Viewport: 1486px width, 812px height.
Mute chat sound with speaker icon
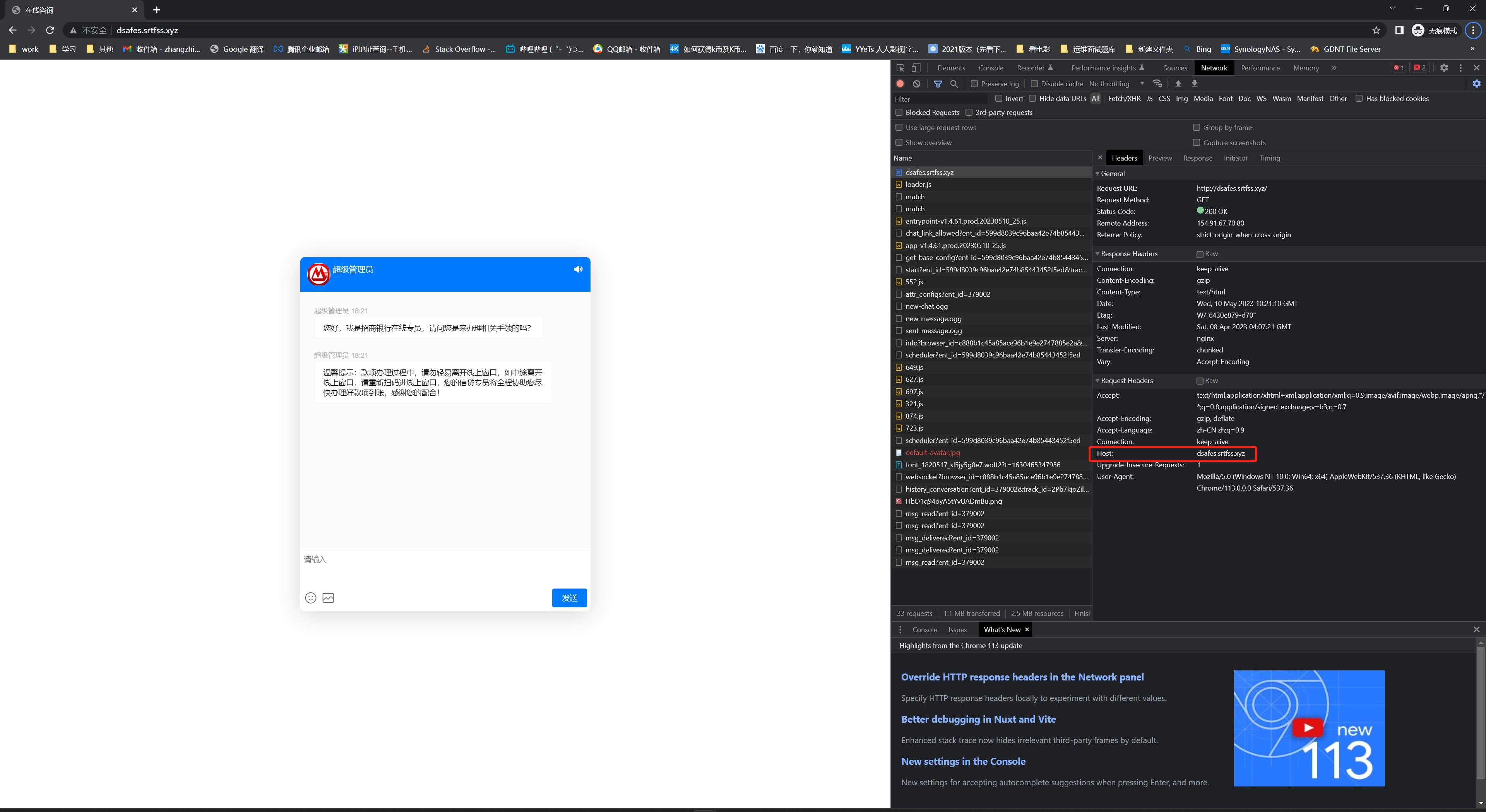click(577, 269)
